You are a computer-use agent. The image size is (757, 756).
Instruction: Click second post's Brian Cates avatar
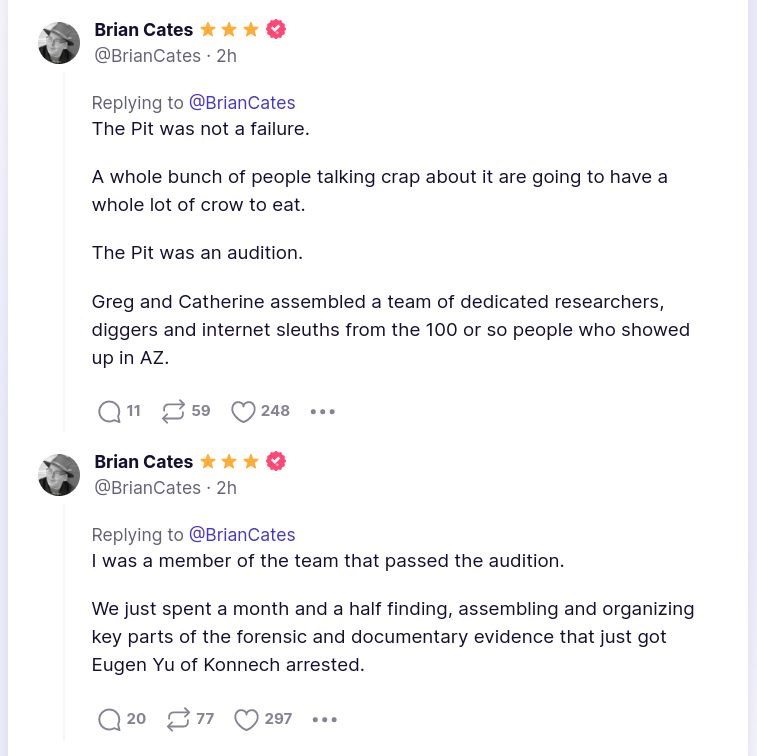coord(59,475)
